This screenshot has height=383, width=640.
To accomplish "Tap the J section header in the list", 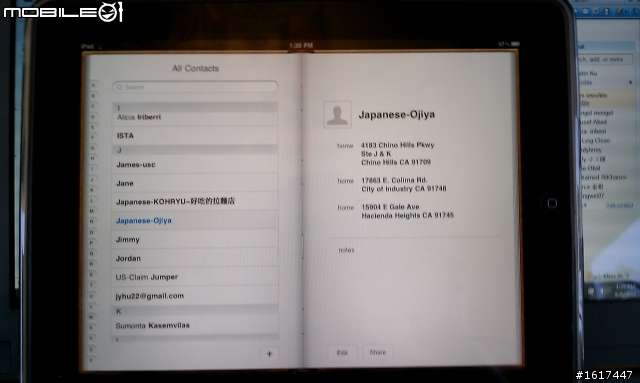I will coord(195,150).
